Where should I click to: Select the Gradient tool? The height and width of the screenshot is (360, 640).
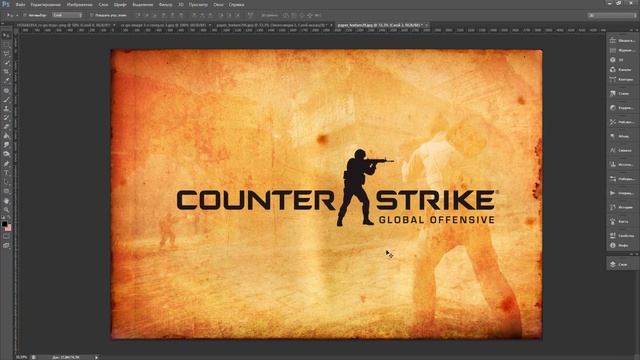[x=6, y=136]
